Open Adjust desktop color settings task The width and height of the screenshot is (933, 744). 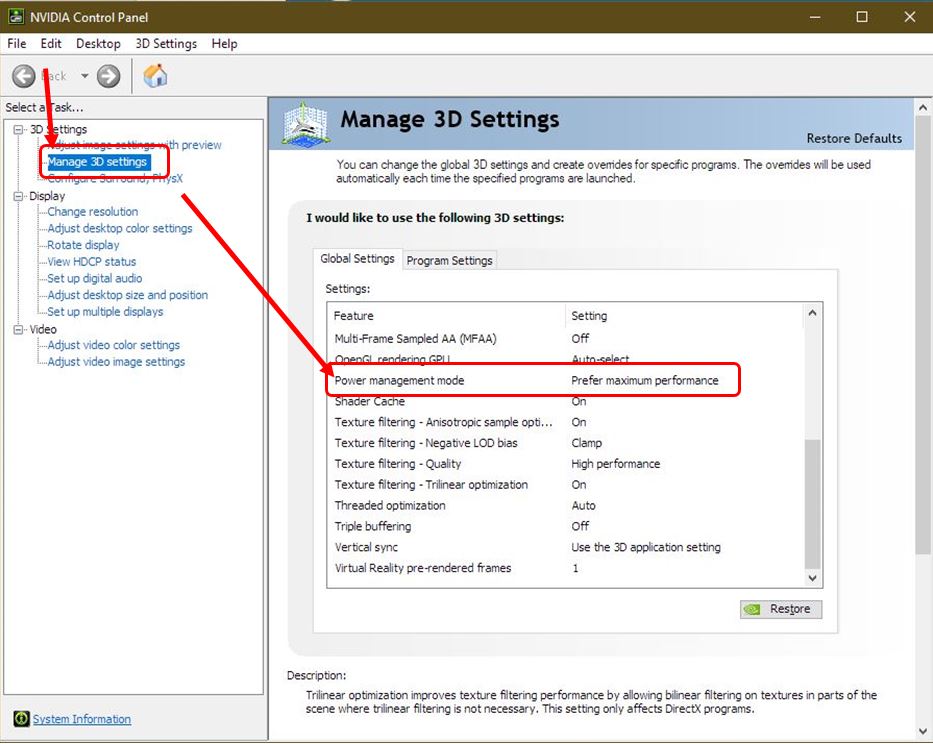click(x=120, y=228)
